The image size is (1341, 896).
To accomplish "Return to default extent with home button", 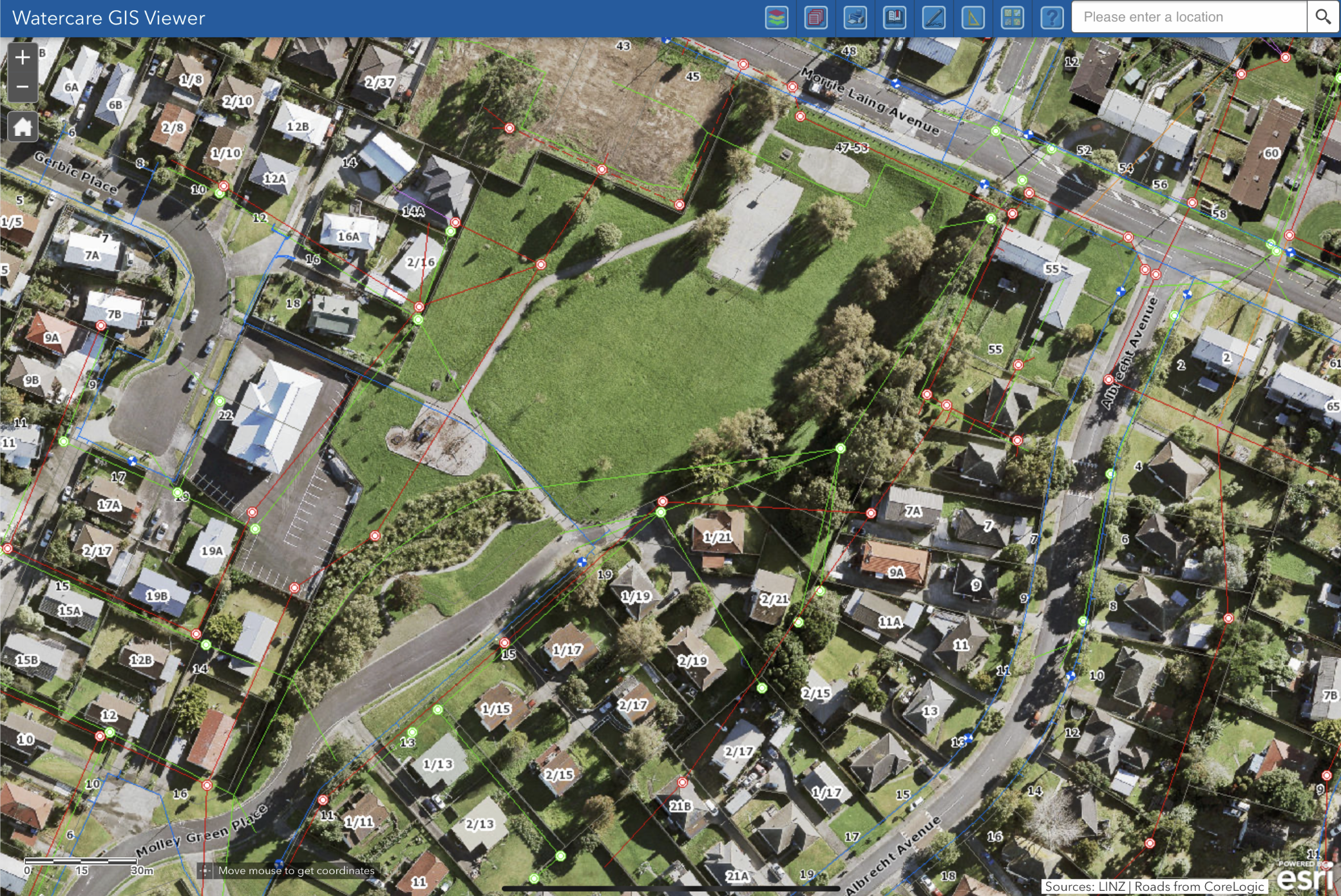I will click(23, 126).
